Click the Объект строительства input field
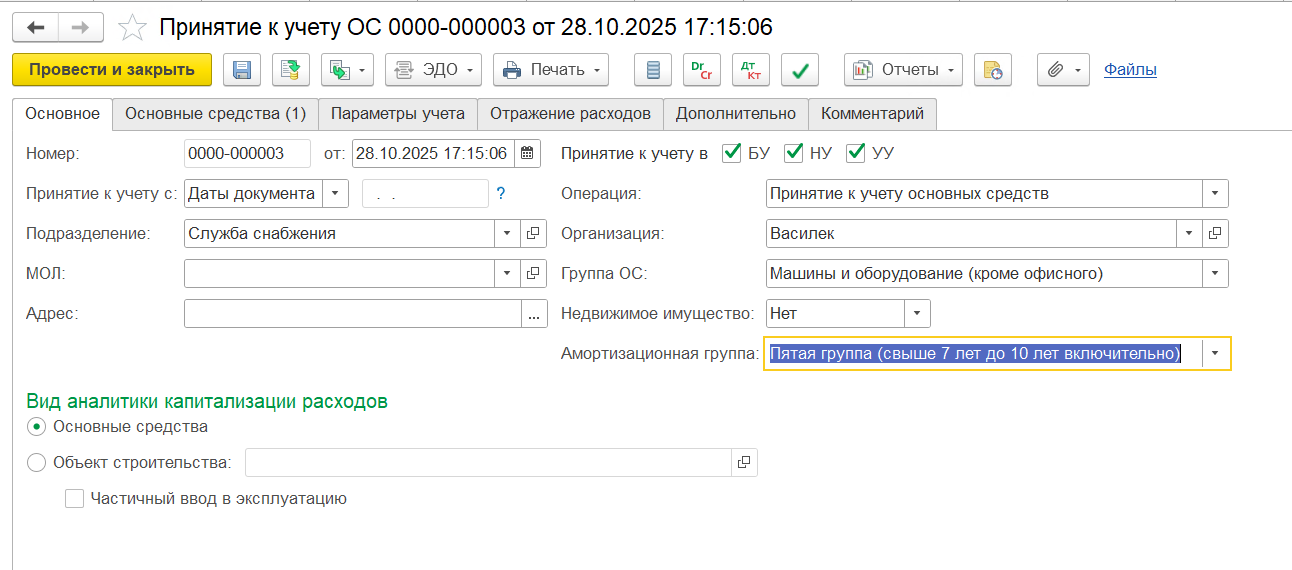The width and height of the screenshot is (1292, 570). (x=489, y=462)
